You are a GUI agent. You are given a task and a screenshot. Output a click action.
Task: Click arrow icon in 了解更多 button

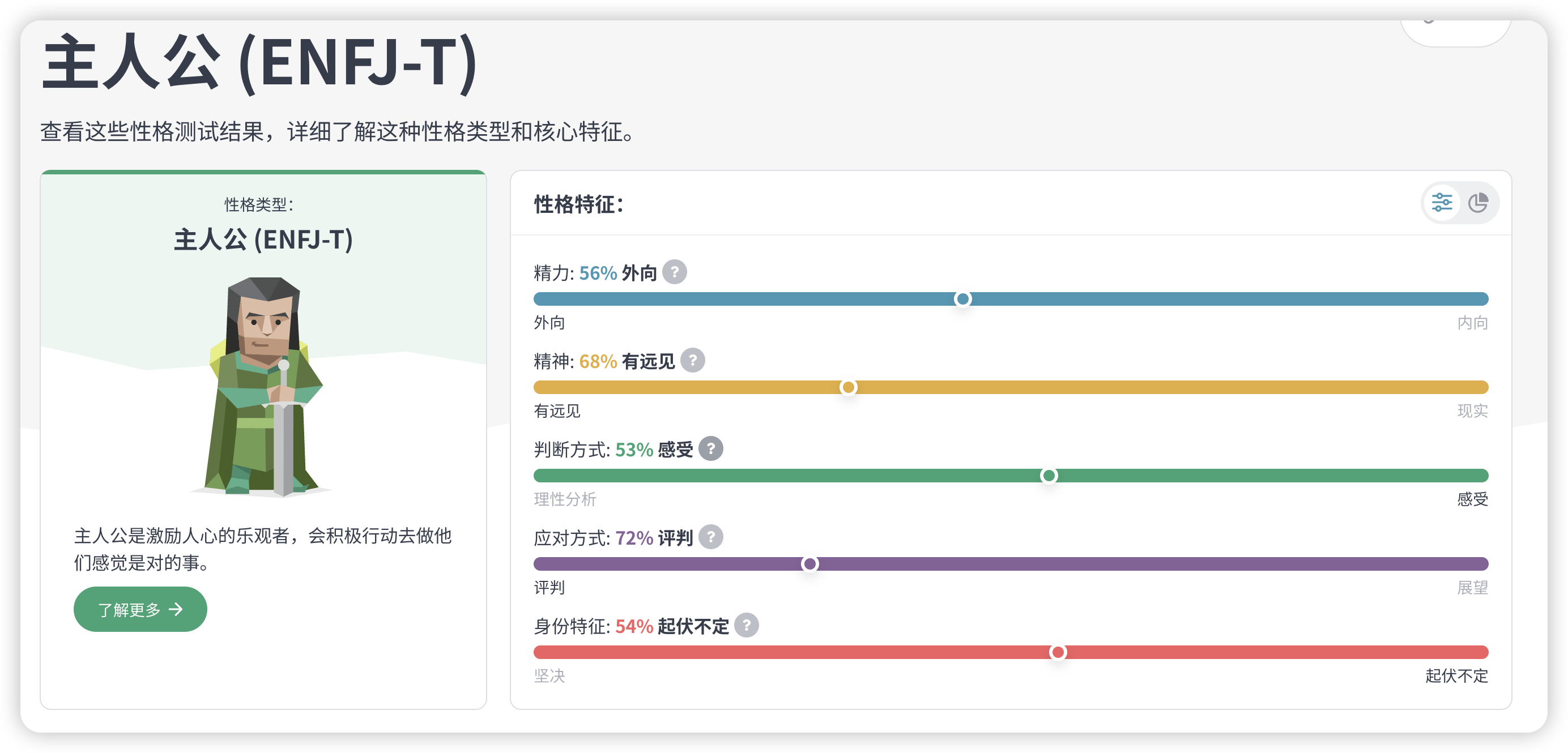pyautogui.click(x=176, y=609)
